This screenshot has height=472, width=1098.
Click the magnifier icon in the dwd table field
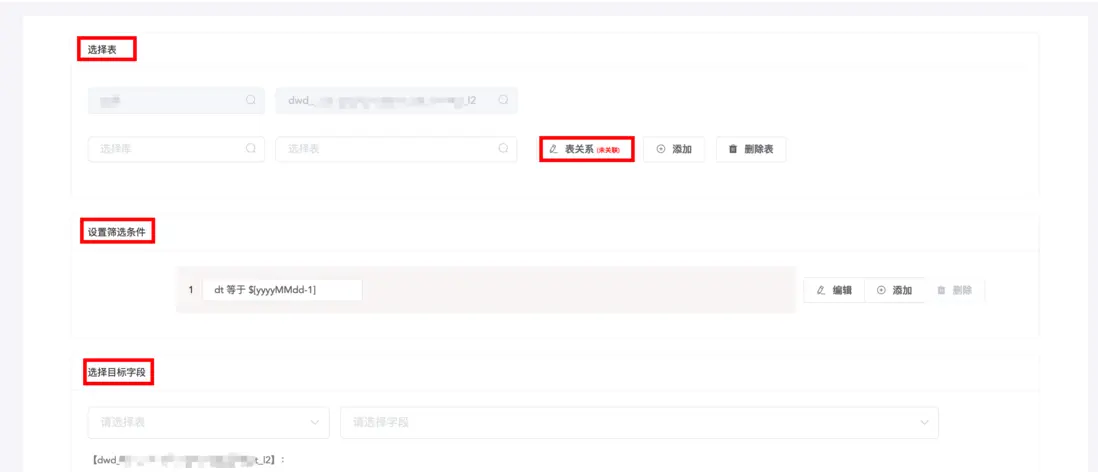(503, 100)
